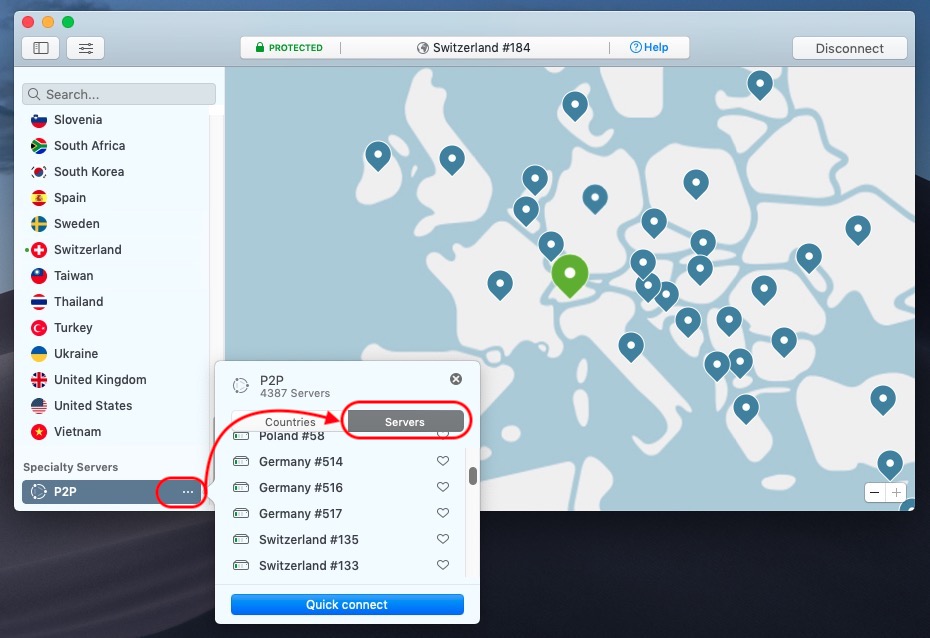Favorite Switzerland #133 with heart

coord(442,565)
